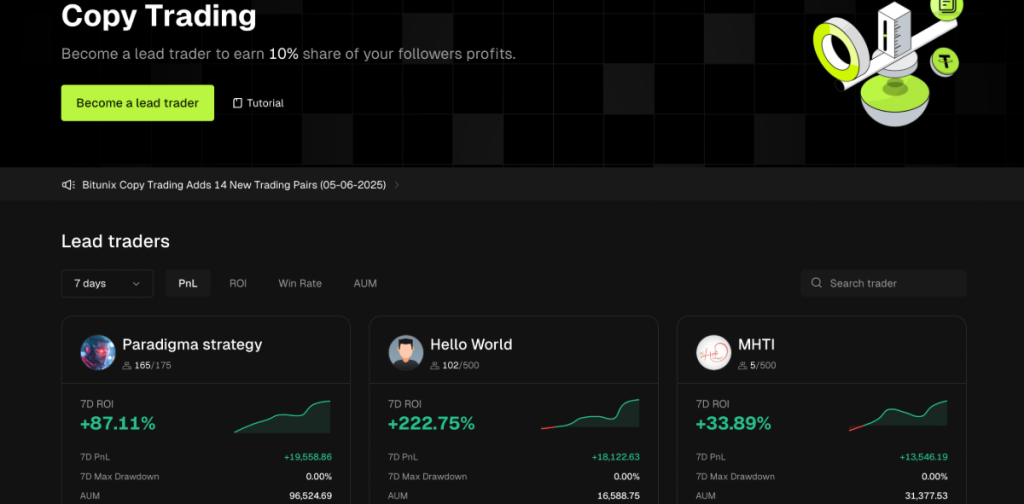This screenshot has width=1024, height=504.
Task: Click the announcement megaphone icon
Action: 69,185
